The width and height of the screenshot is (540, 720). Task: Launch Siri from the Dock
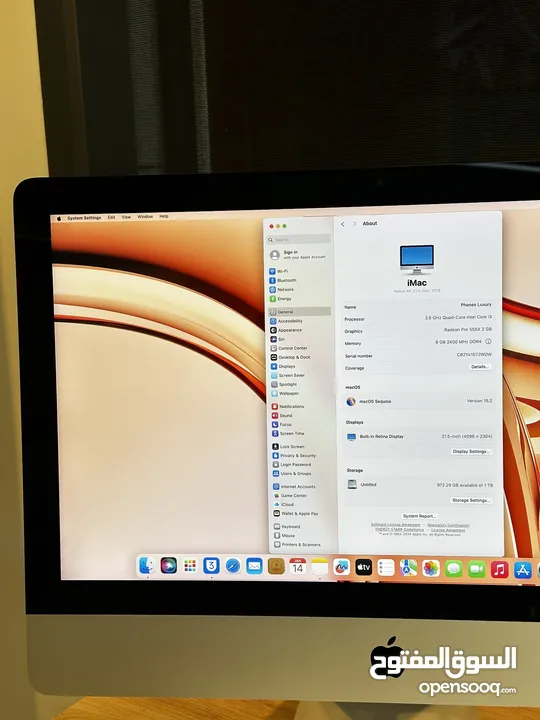(169, 566)
